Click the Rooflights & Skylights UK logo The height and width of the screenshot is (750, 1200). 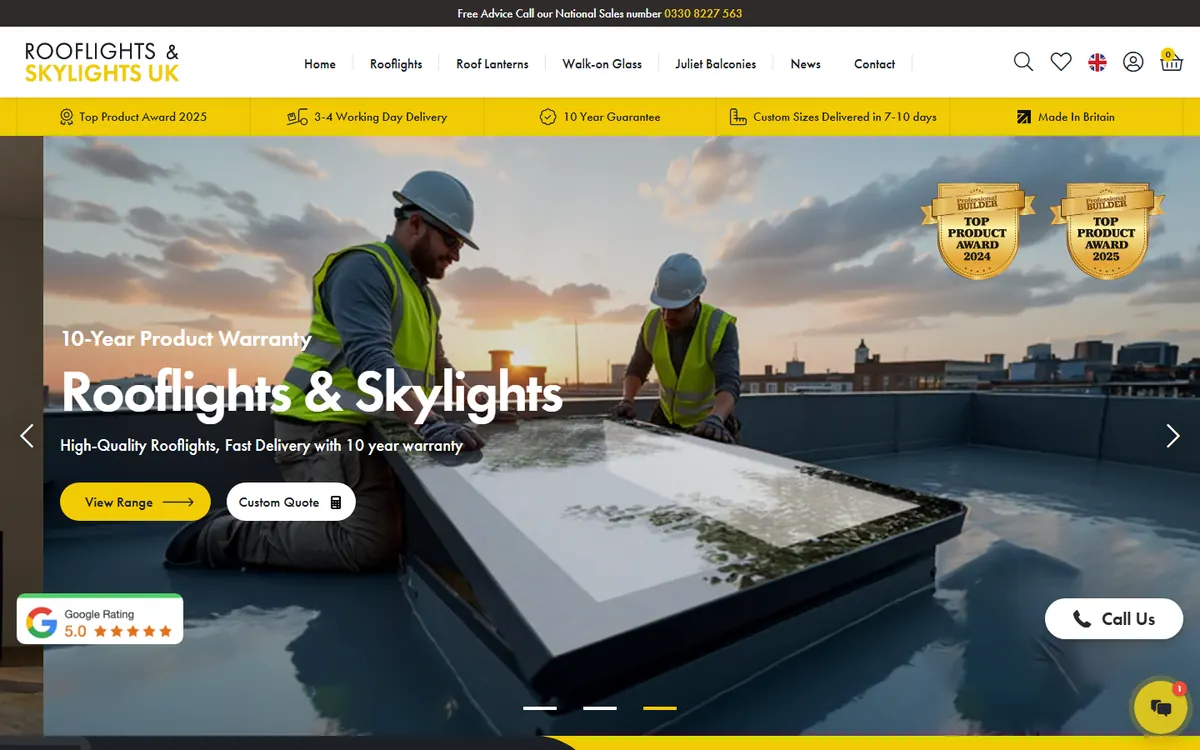tap(102, 62)
